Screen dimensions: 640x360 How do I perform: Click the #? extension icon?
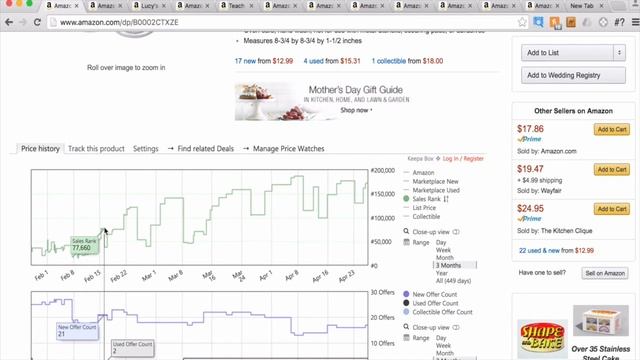[619, 22]
